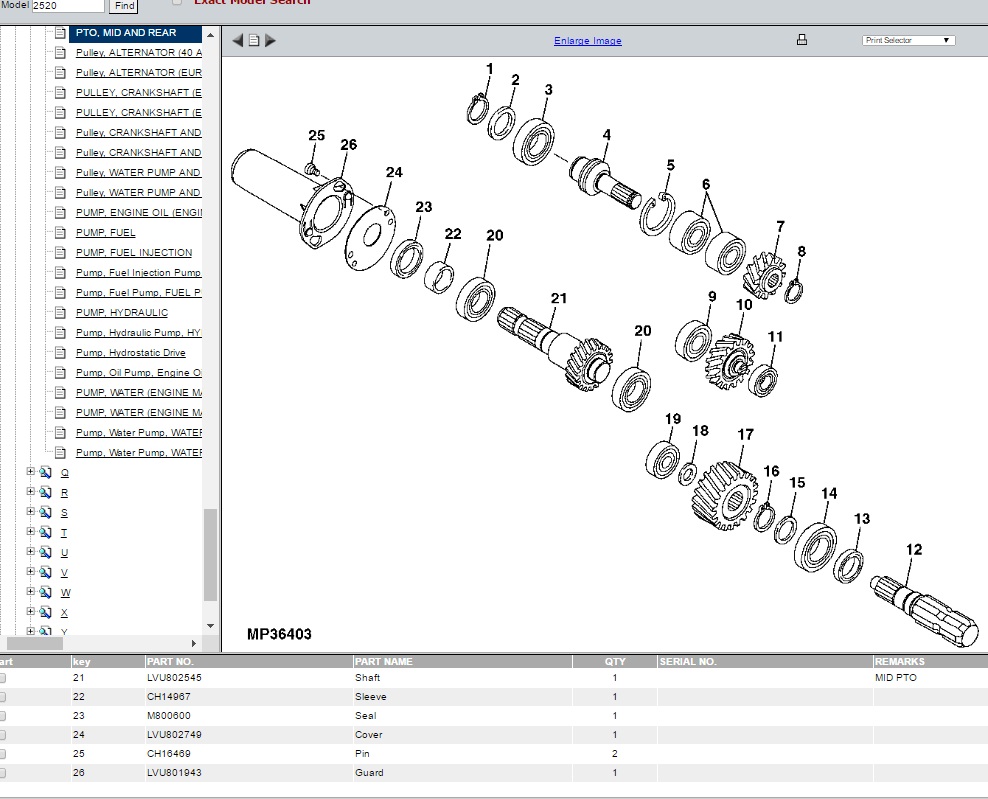The image size is (988, 799).
Task: Expand the S section
Action: click(x=30, y=511)
